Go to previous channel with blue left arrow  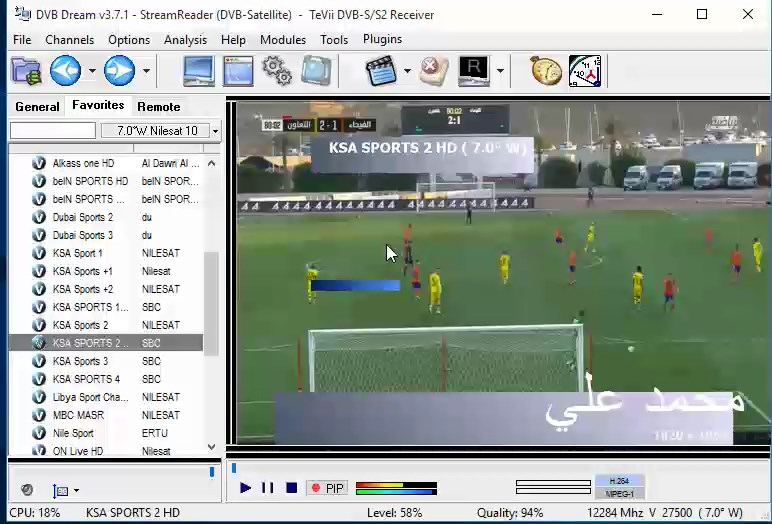(x=65, y=71)
